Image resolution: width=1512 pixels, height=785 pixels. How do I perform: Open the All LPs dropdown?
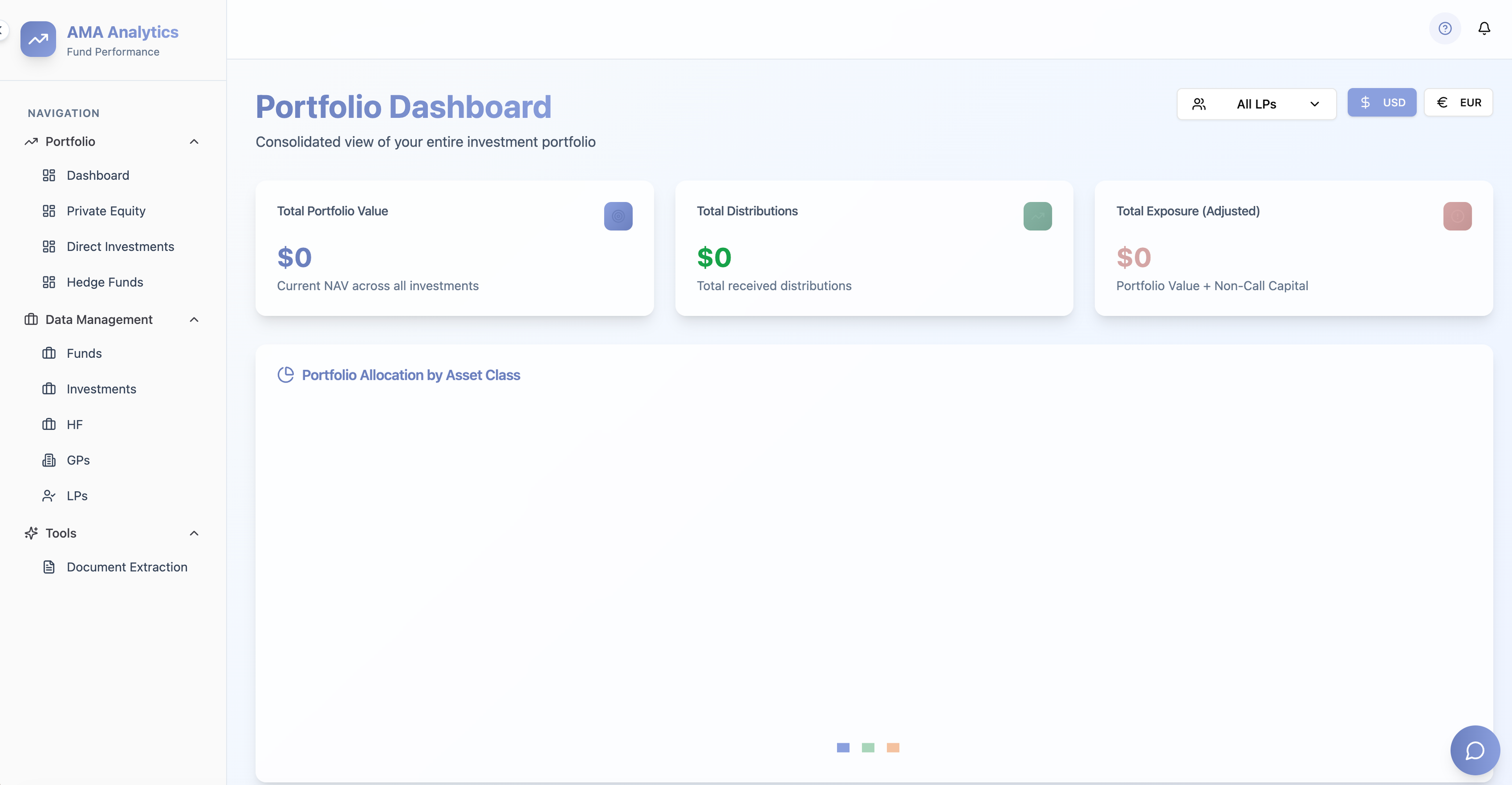coord(1256,104)
